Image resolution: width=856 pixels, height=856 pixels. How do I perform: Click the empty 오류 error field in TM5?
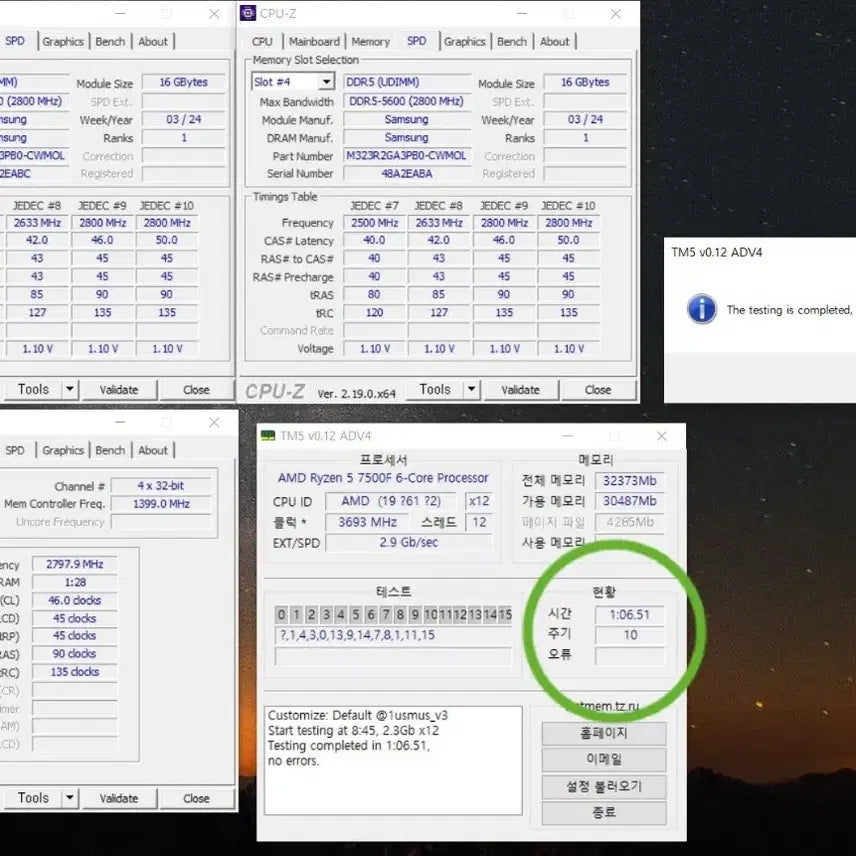629,656
